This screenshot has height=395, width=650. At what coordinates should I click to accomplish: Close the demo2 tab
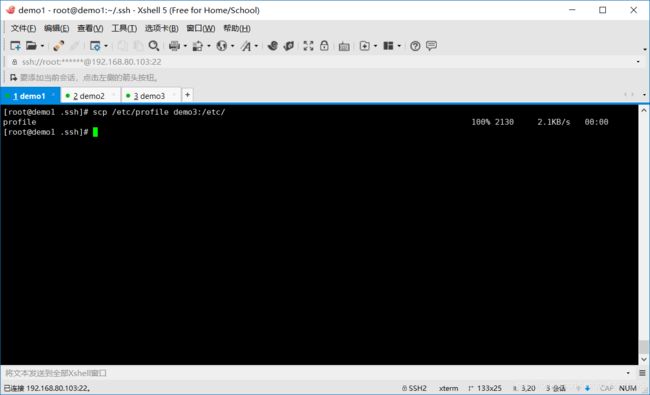click(114, 95)
